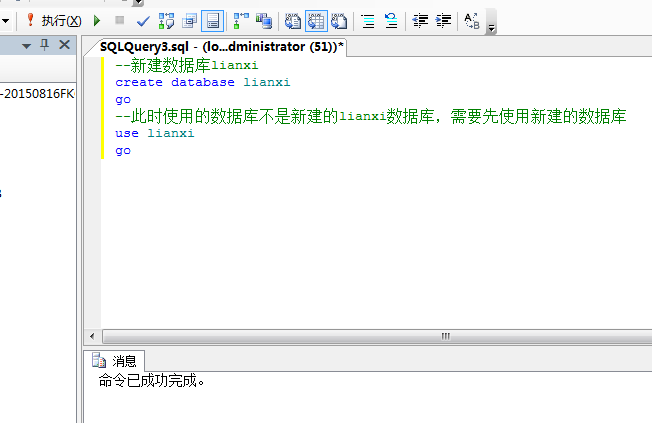Decrease indent of selected lines
Screen dimensions: 652x423
tap(420, 21)
